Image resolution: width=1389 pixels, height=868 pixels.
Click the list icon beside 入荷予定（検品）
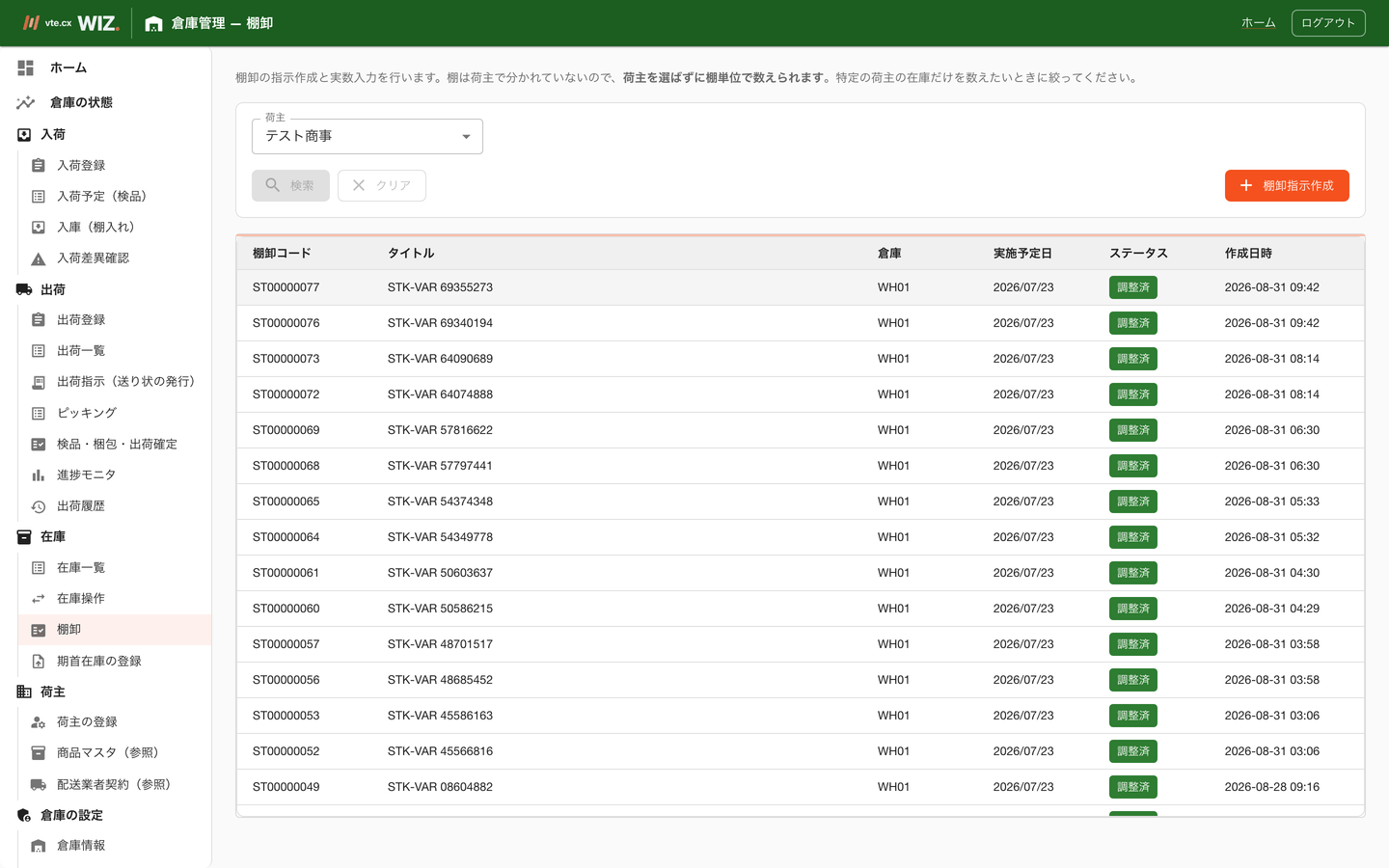39,197
